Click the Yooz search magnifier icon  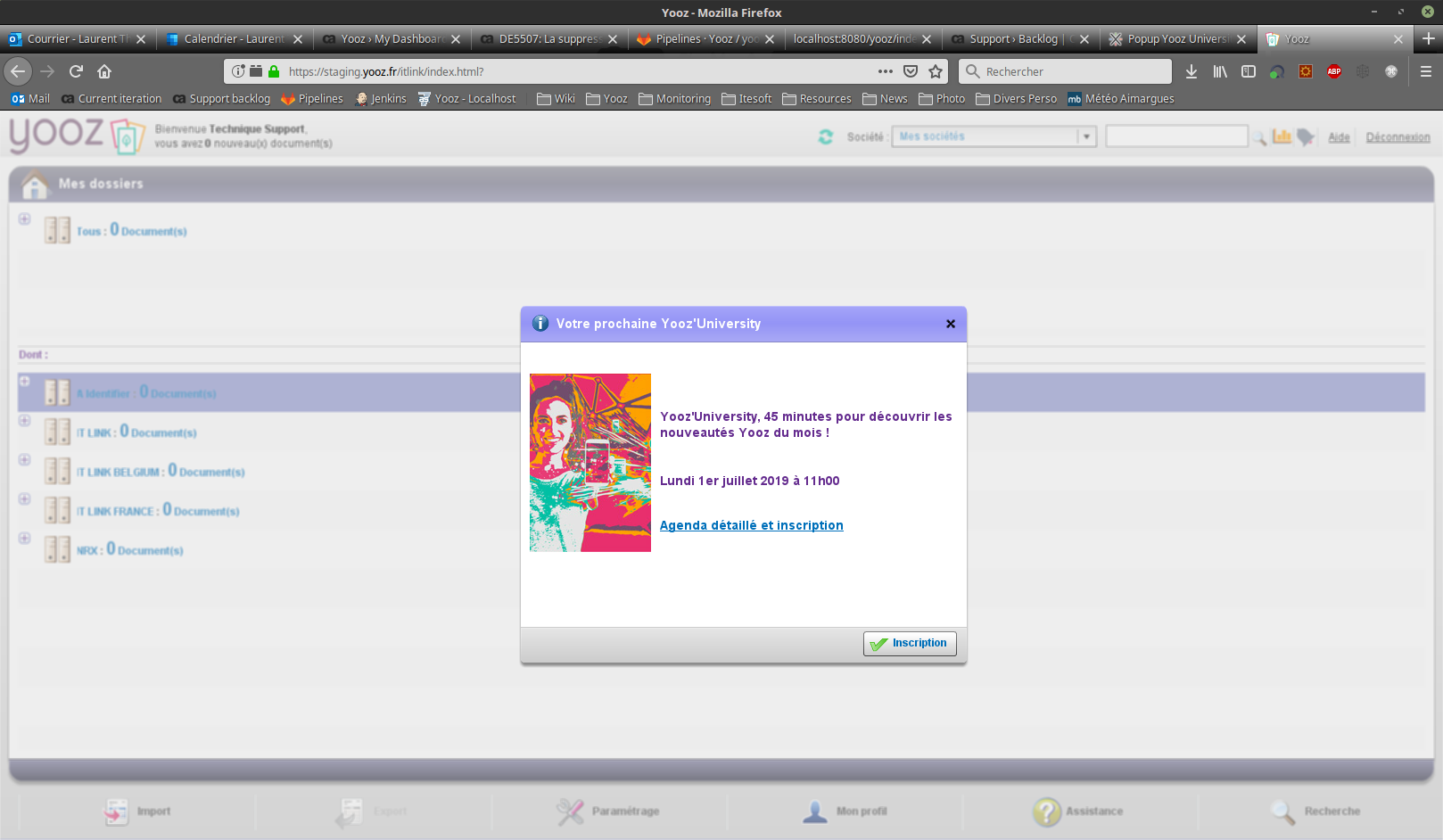(x=1259, y=137)
